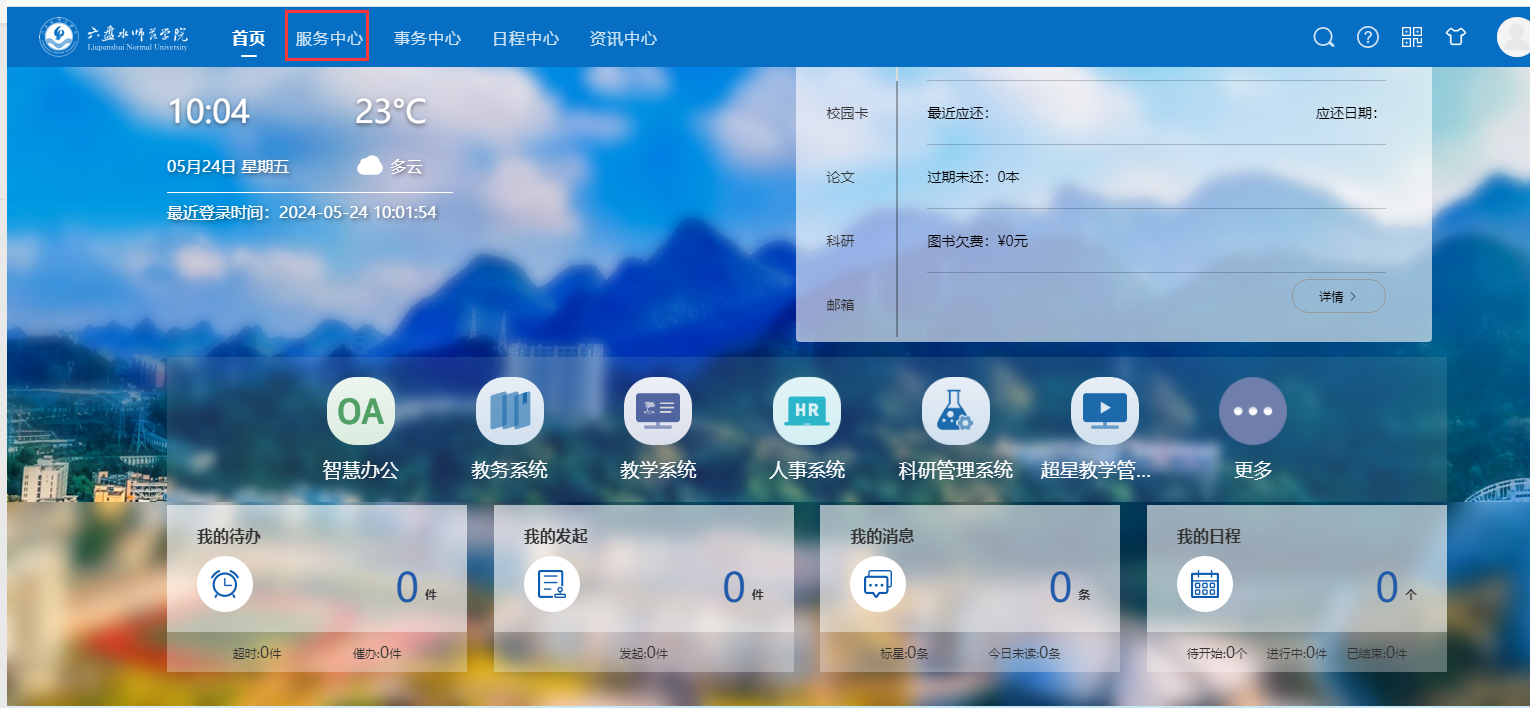Go to the 事务中心 tab

[427, 38]
